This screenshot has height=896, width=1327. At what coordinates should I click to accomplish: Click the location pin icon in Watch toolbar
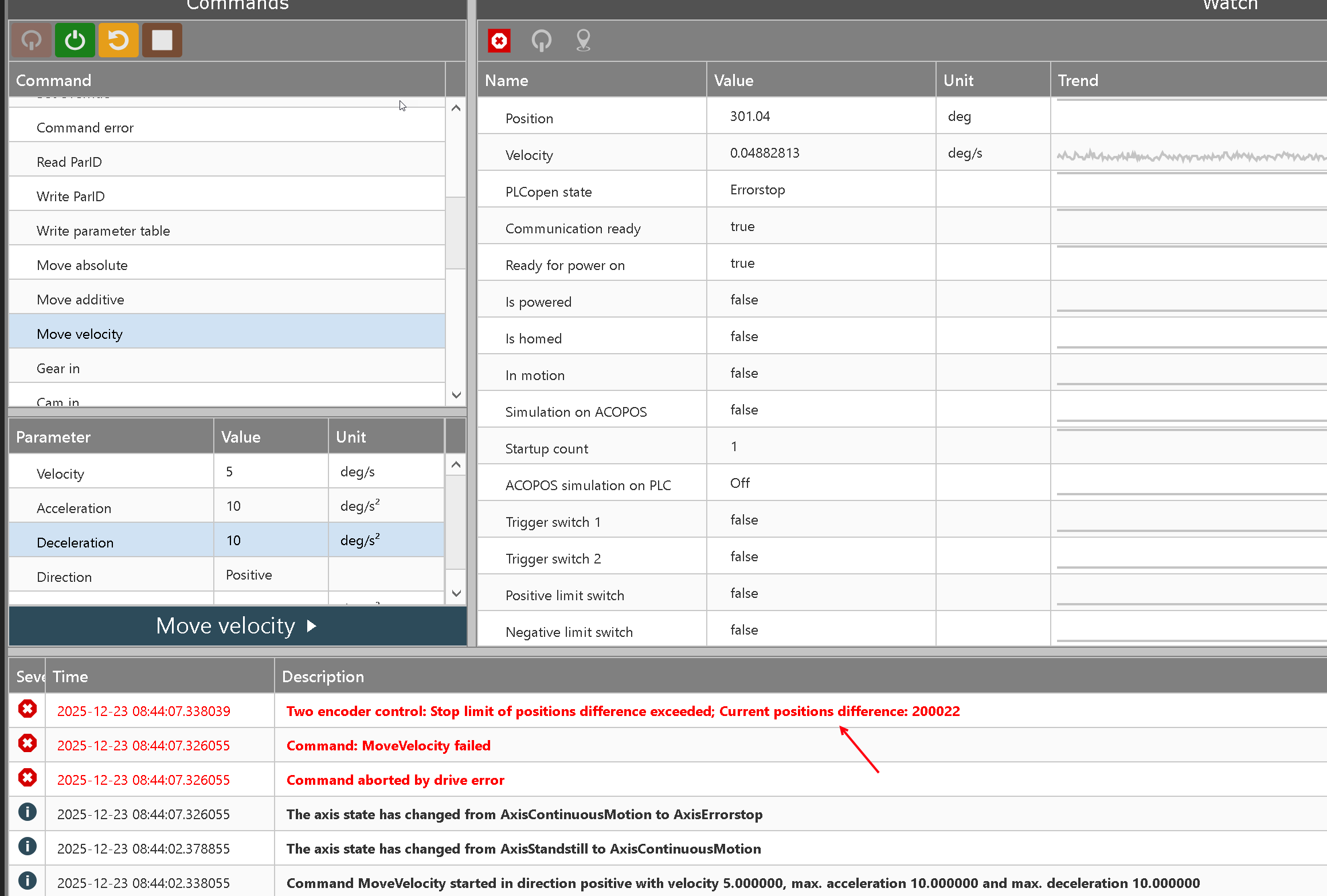coord(583,41)
